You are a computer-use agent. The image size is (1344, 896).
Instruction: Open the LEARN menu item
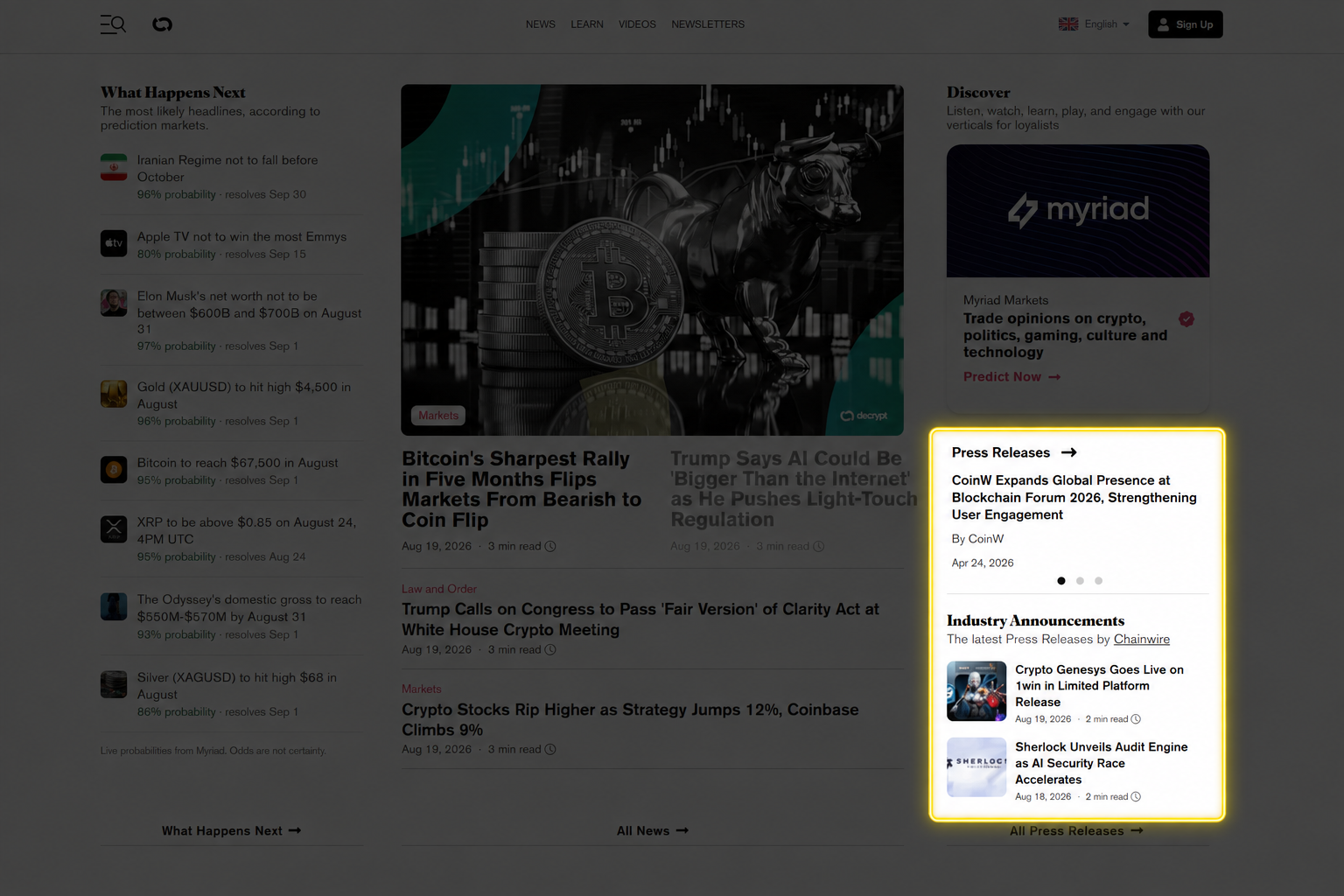586,24
